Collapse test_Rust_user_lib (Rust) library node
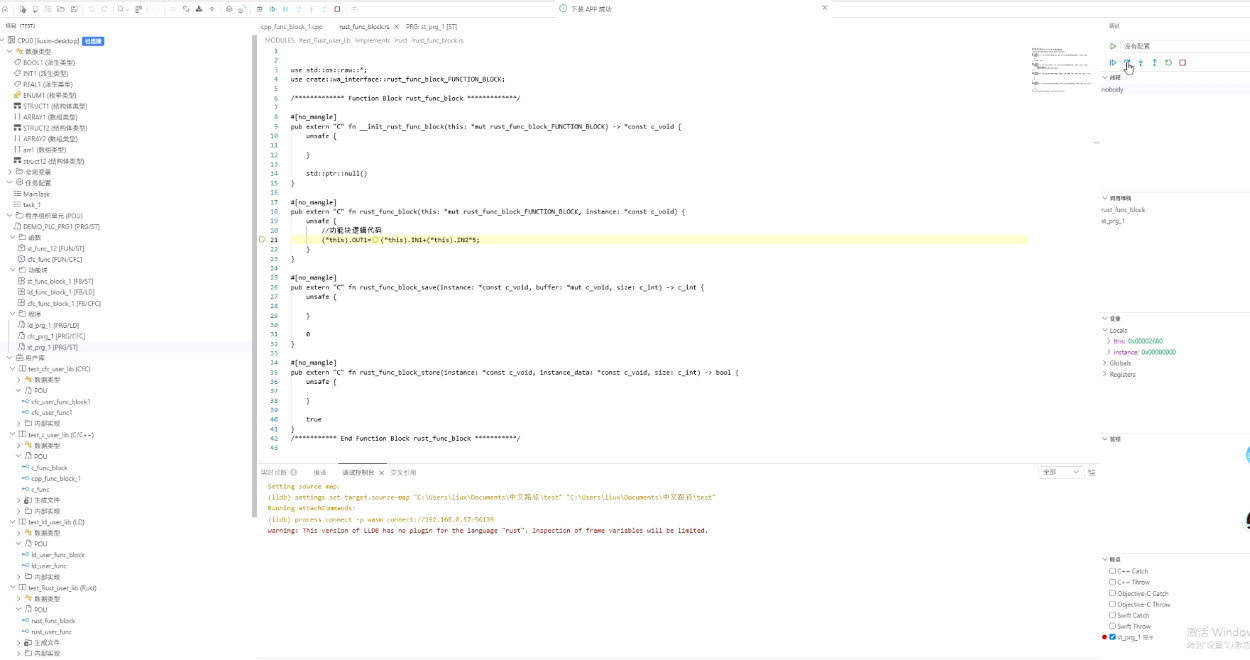This screenshot has width=1250, height=660. point(11,588)
